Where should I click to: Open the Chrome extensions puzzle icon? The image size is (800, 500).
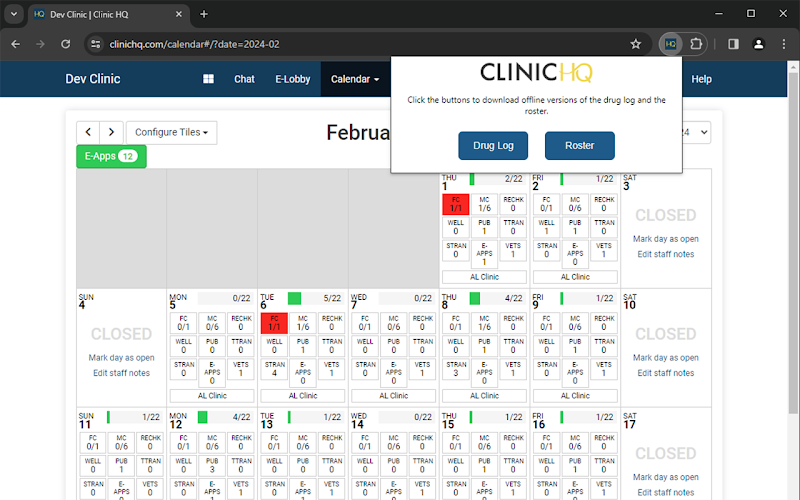(697, 44)
